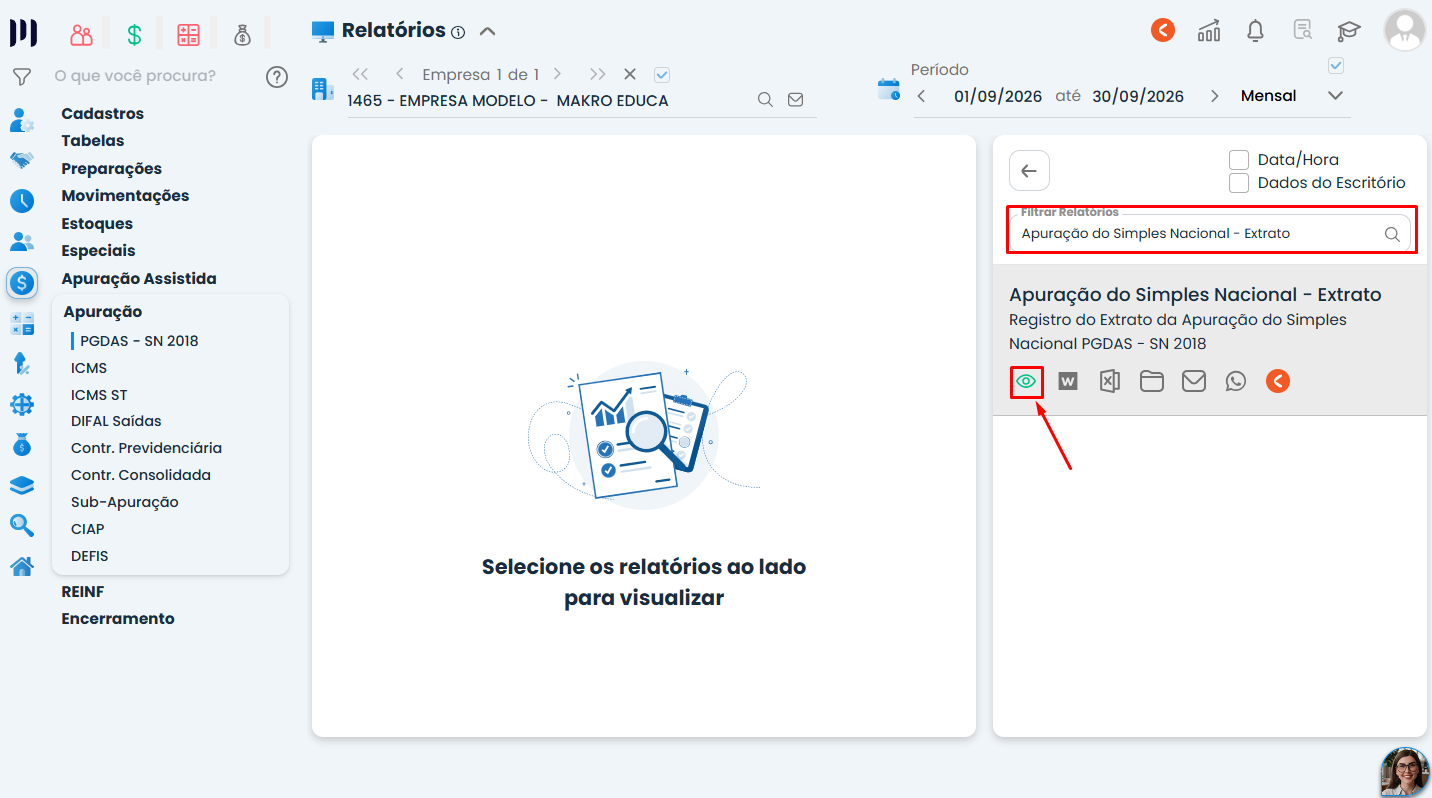Click the orange back arrow icon in header

[1162, 30]
